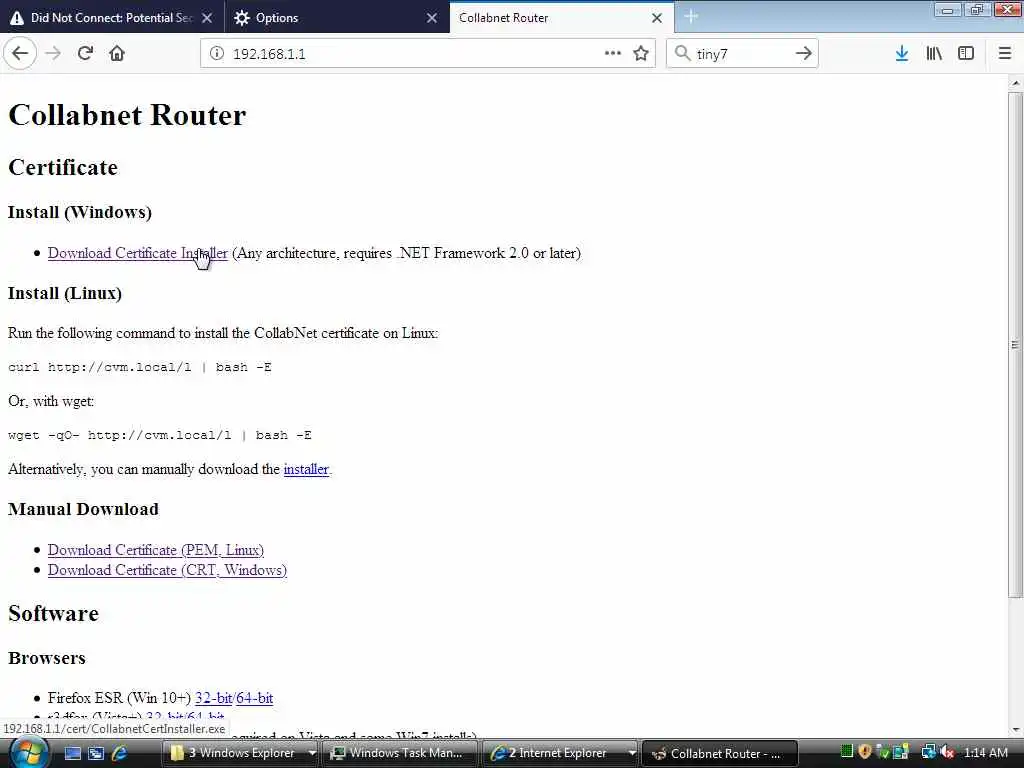Submit the tiny7 search with arrow
The width and height of the screenshot is (1024, 768).
coord(804,54)
